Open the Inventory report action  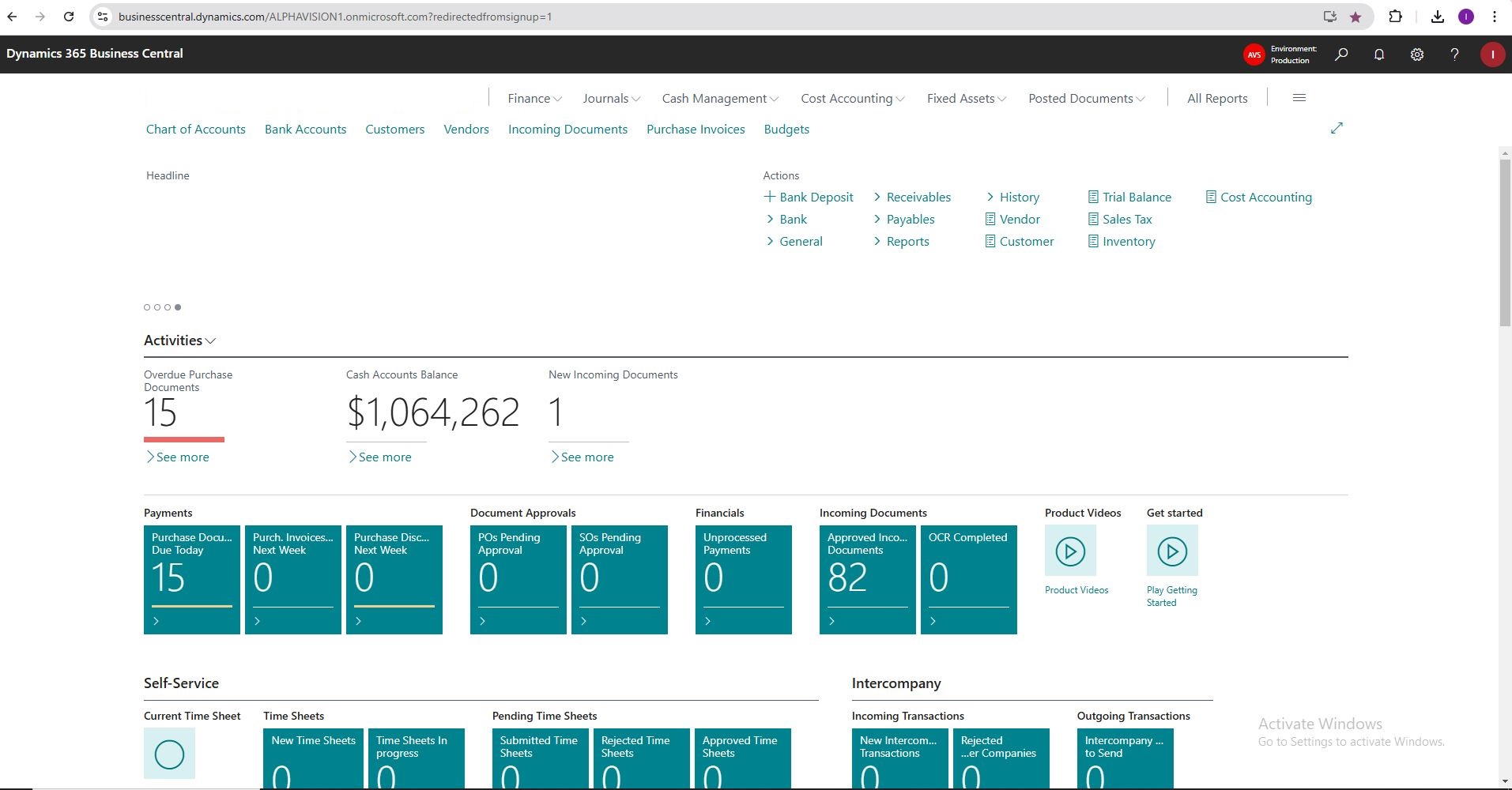pyautogui.click(x=1122, y=241)
